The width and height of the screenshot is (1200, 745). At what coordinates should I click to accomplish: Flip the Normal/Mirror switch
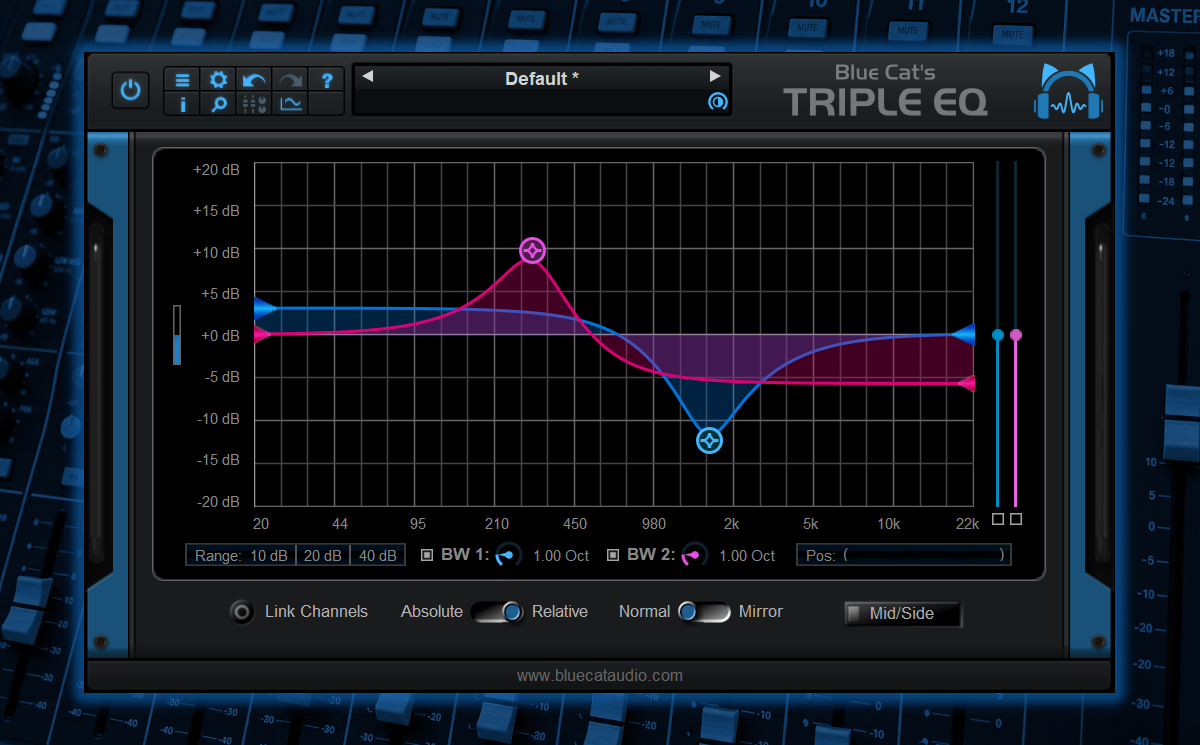705,612
